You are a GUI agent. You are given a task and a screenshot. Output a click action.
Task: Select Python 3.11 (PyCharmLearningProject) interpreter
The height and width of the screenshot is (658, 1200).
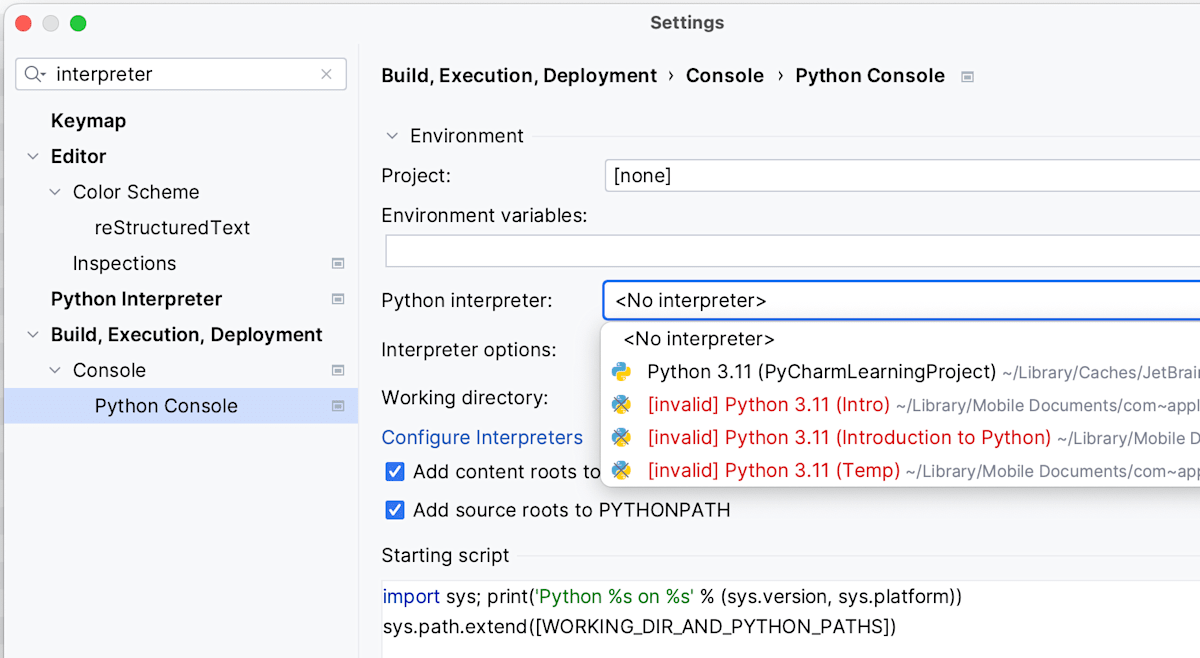pyautogui.click(x=822, y=372)
